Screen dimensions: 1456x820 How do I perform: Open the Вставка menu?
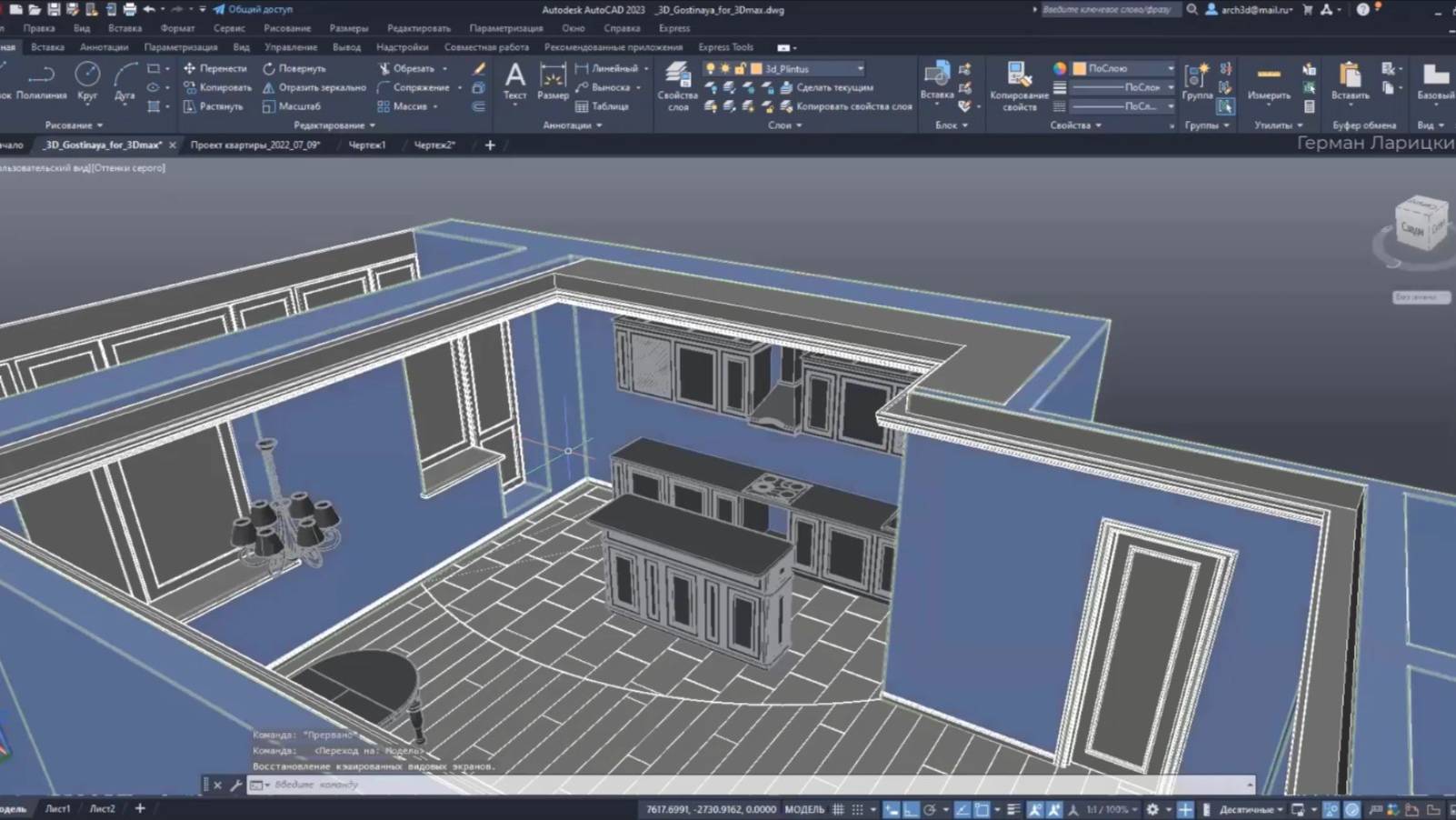[x=125, y=28]
